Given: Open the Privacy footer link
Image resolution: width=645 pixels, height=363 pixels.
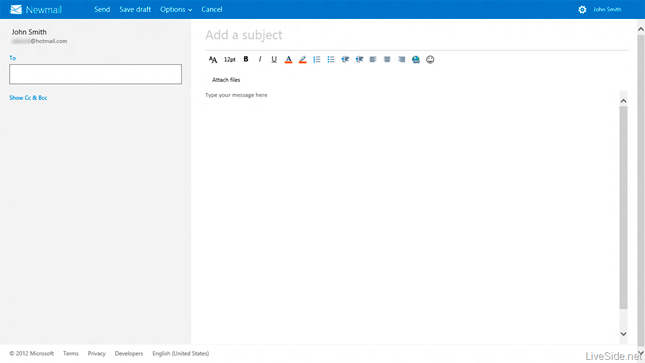Looking at the screenshot, I should [97, 354].
